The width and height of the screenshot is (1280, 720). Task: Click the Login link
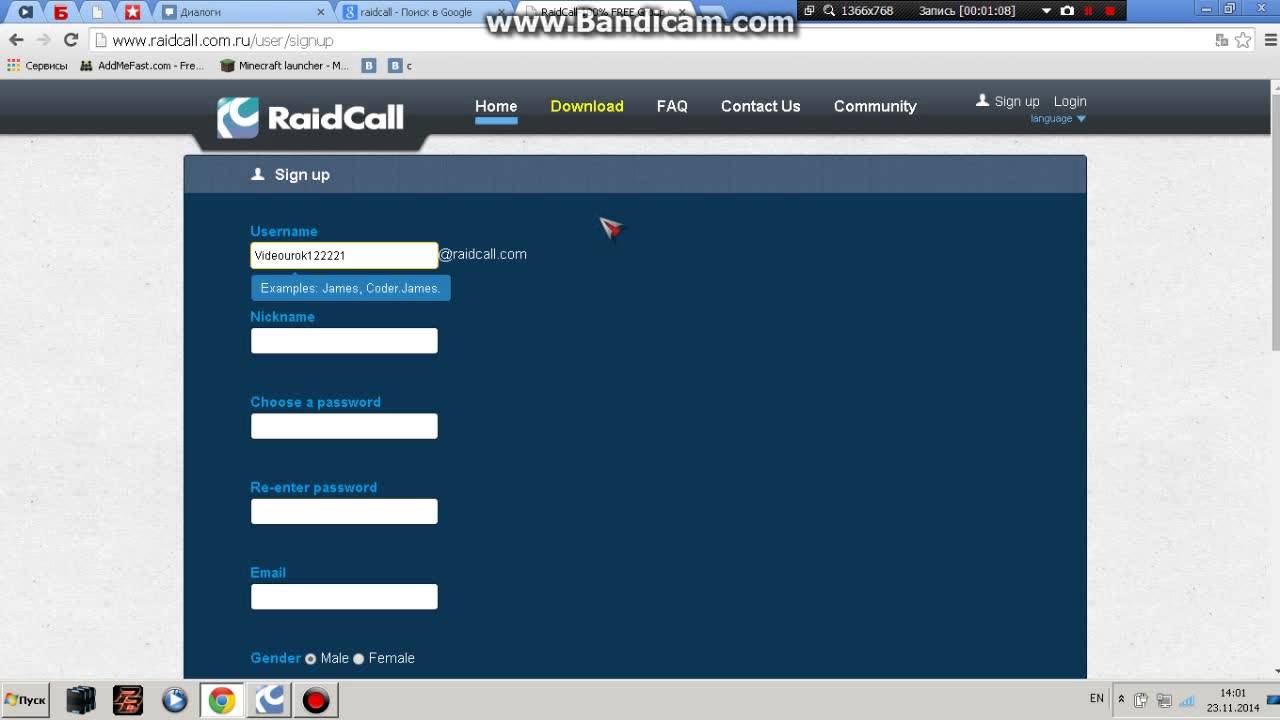[x=1070, y=101]
